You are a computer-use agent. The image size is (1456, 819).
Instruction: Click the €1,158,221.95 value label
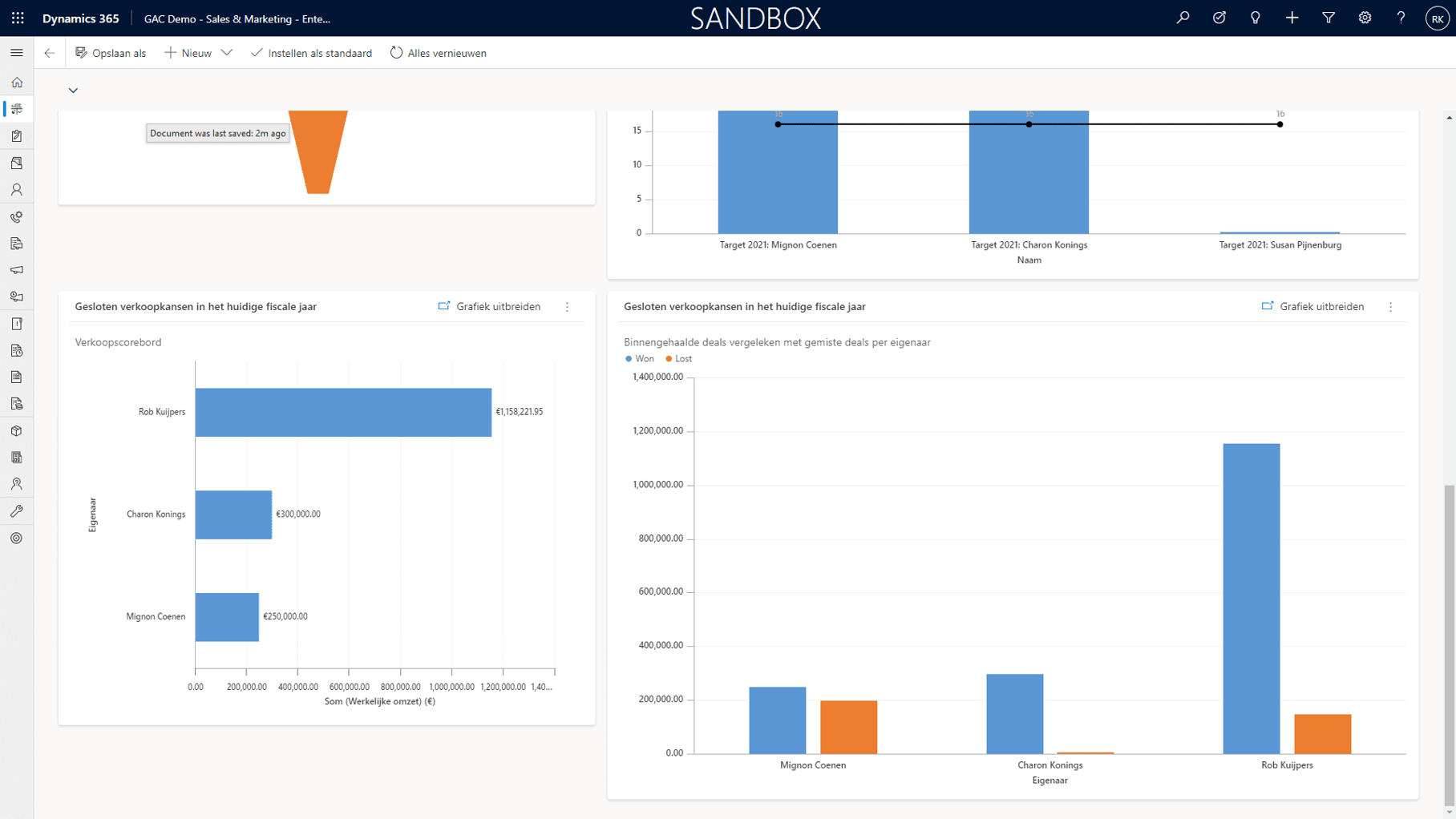pyautogui.click(x=520, y=412)
